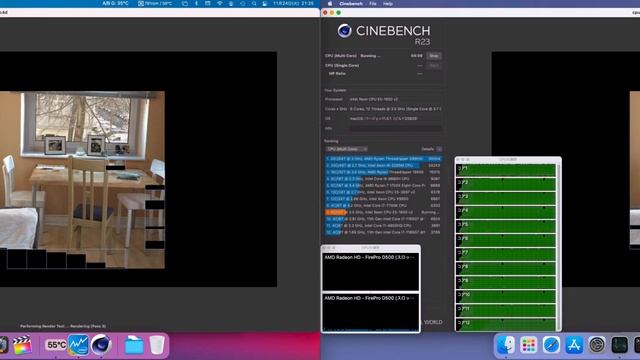Click the 55°C temperature monitor Dock icon

pos(56,345)
